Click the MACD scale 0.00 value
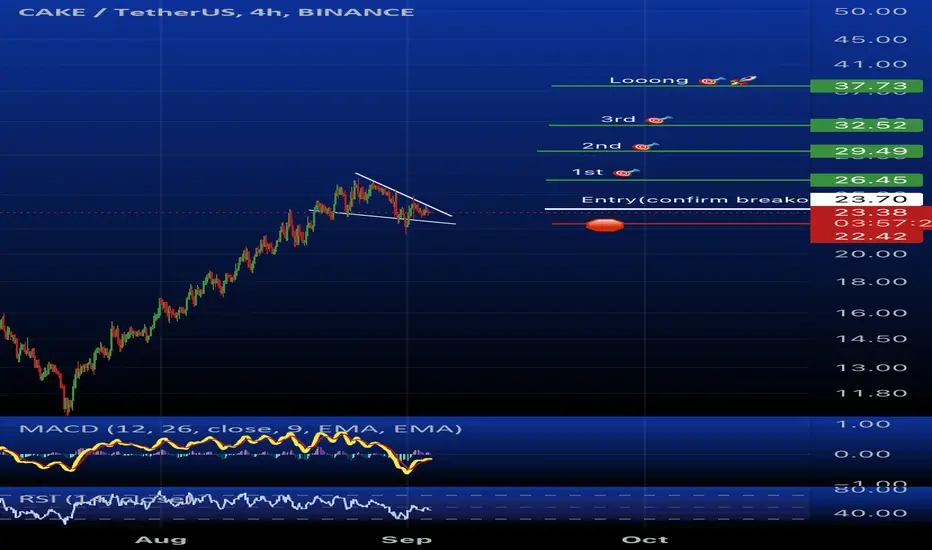The height and width of the screenshot is (550, 932). tap(862, 454)
